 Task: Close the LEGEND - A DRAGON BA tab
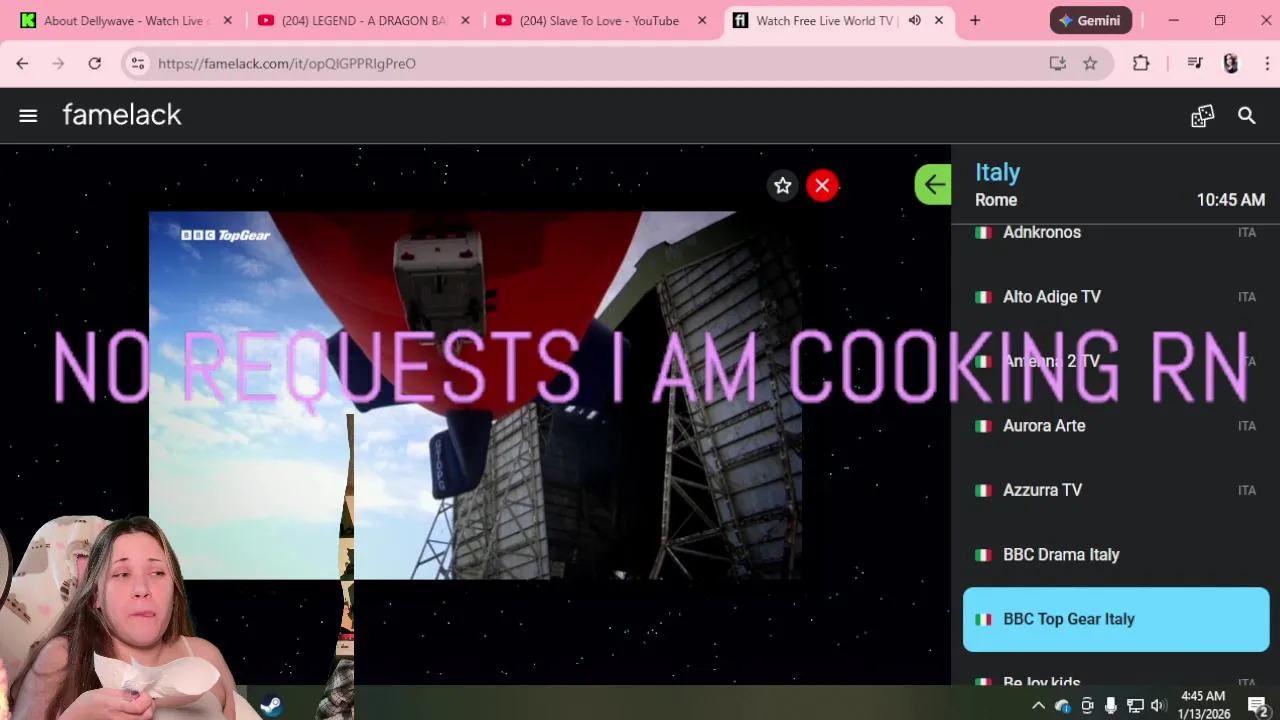pyautogui.click(x=465, y=20)
